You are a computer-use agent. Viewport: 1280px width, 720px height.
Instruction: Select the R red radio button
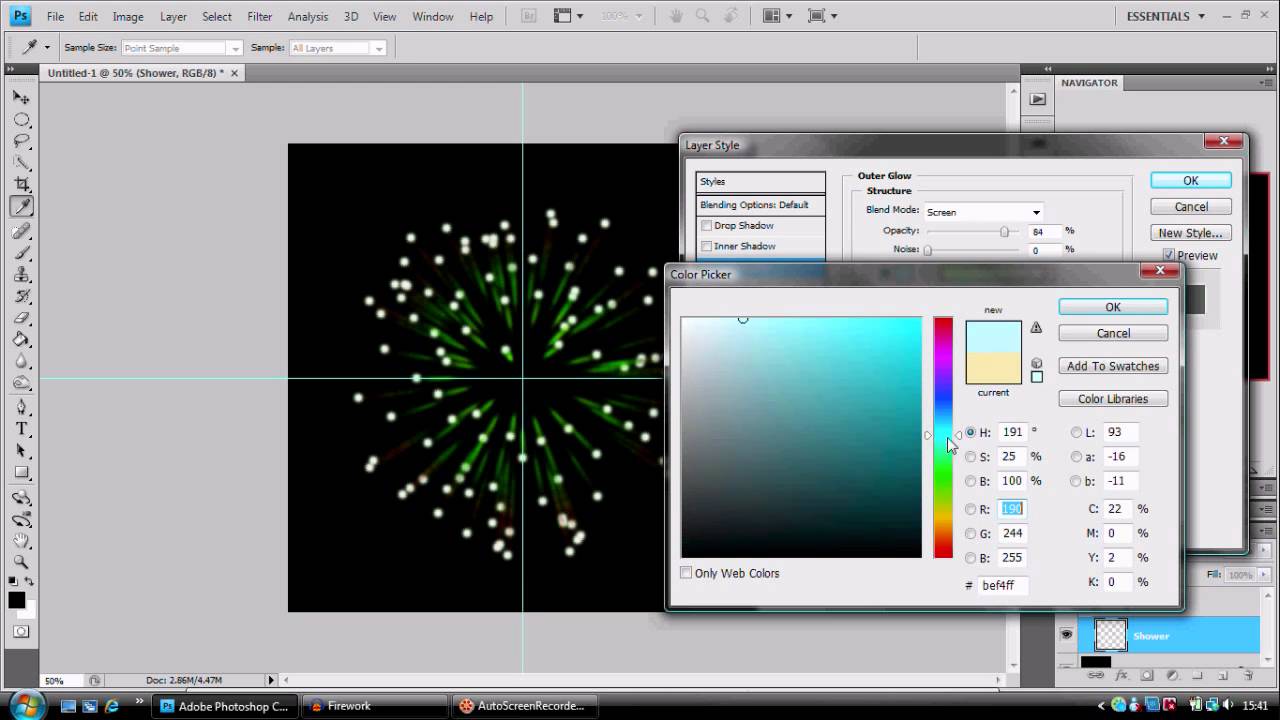point(970,509)
